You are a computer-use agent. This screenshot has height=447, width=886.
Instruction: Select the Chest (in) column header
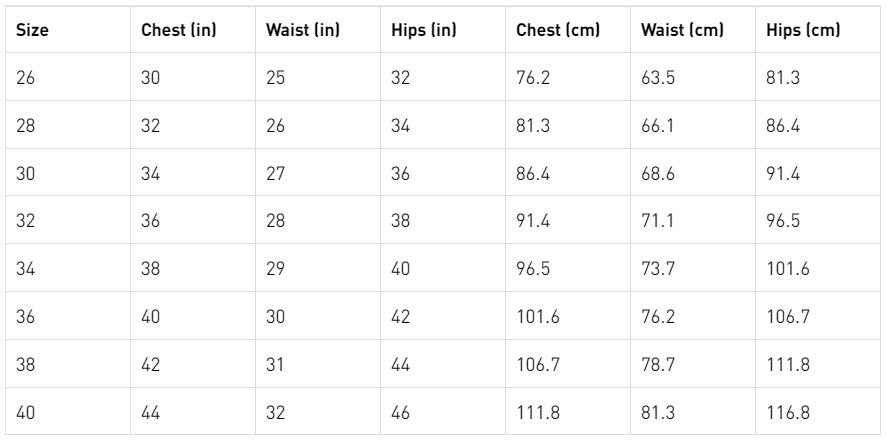pyautogui.click(x=178, y=30)
